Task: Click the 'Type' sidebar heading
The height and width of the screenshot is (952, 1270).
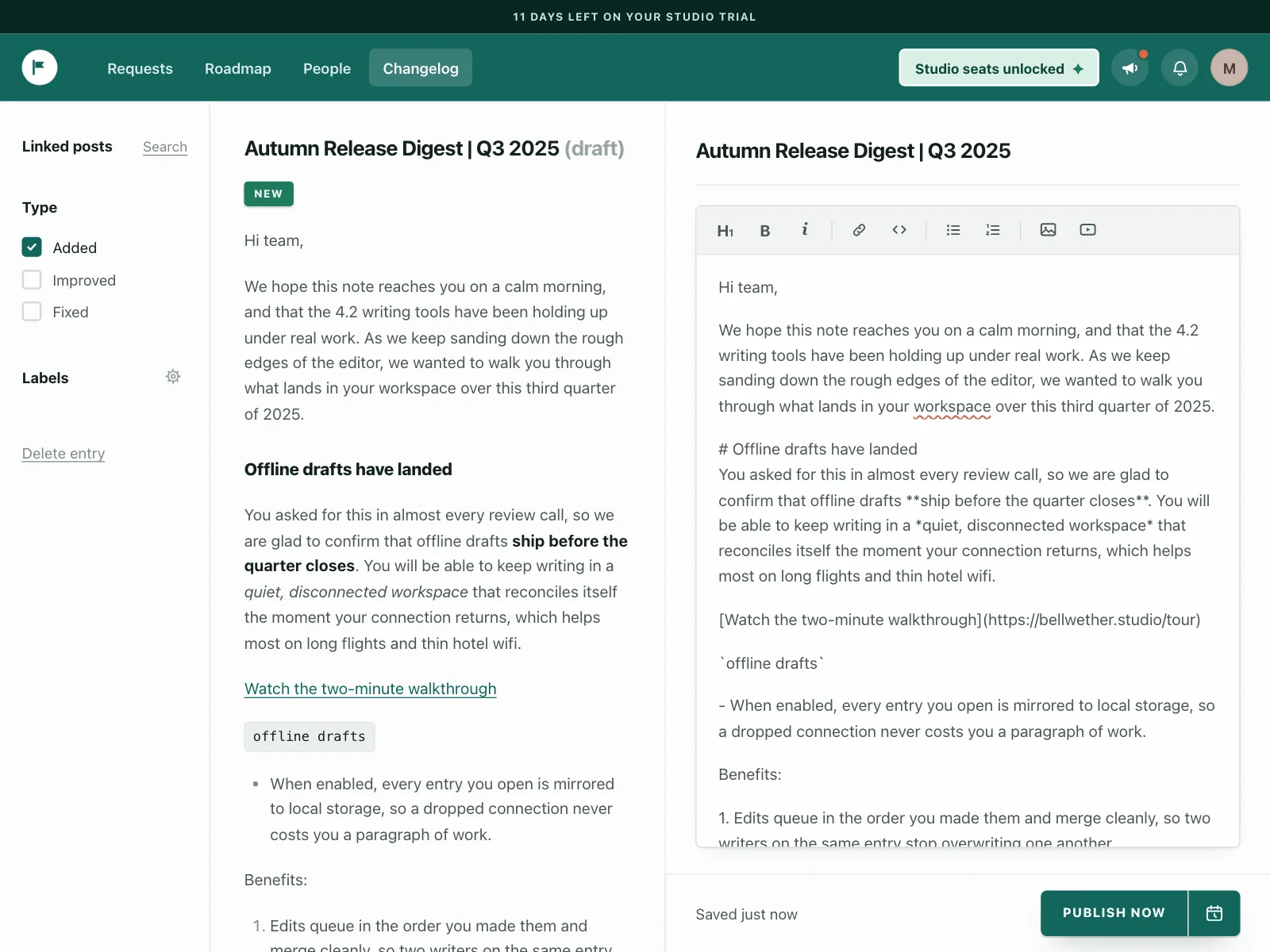Action: tap(40, 208)
